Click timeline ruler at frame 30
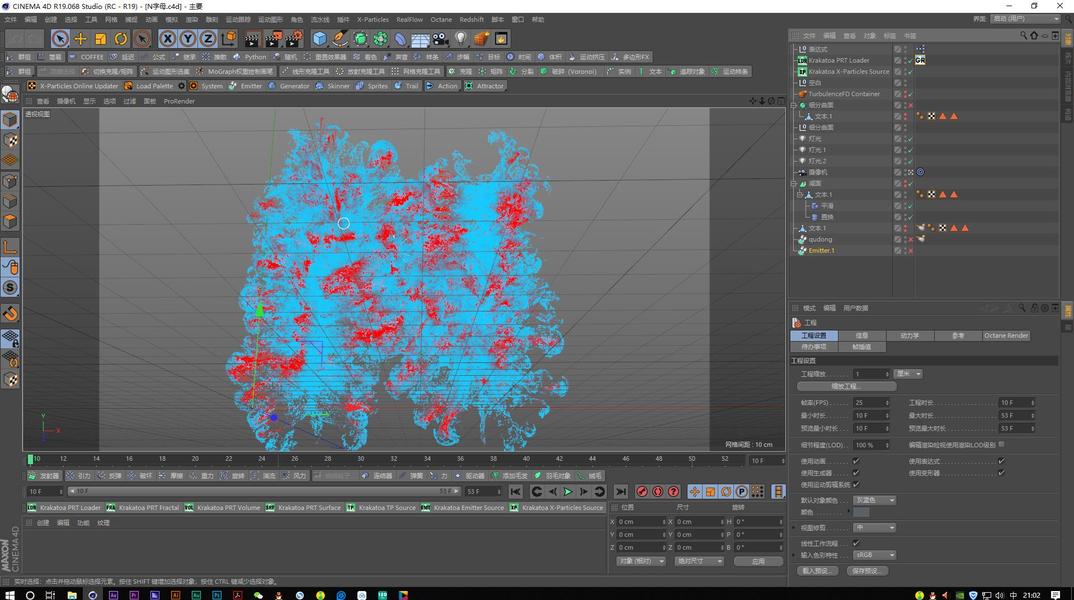1074x600 pixels. 360,460
